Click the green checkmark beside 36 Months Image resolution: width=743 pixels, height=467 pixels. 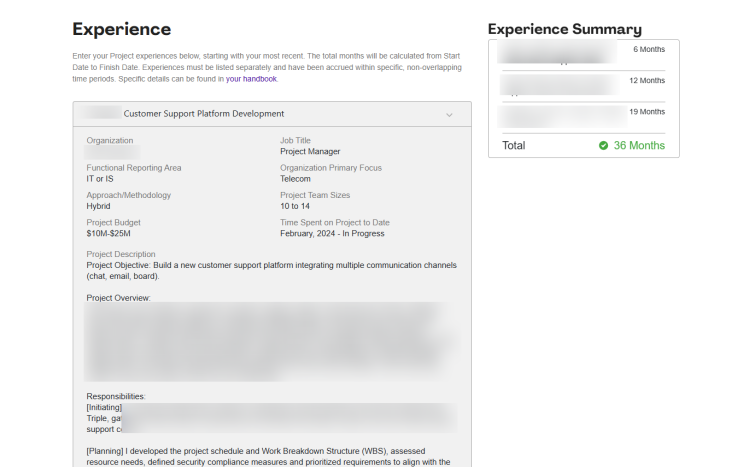tap(603, 146)
